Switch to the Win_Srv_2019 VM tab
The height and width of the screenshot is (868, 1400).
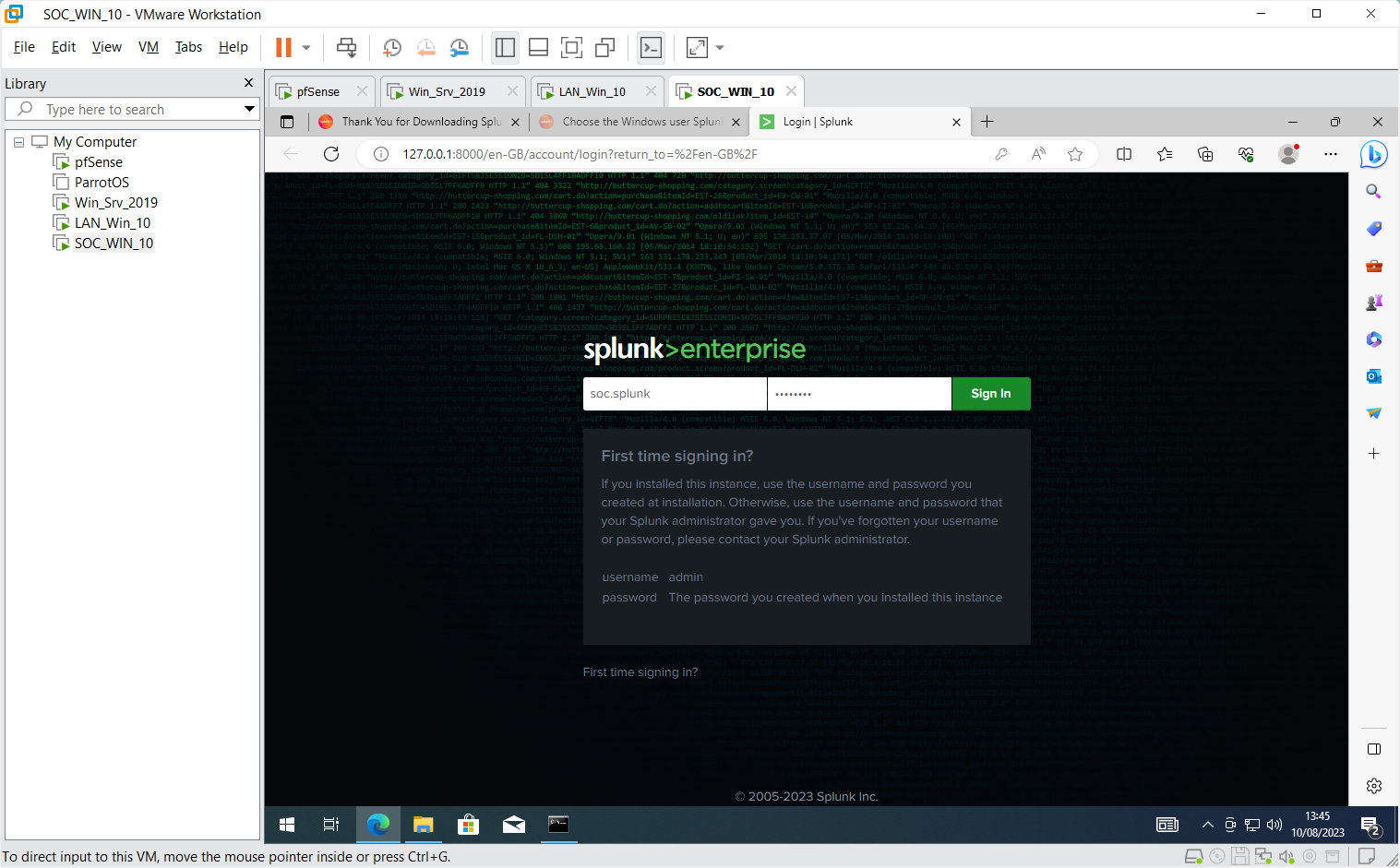coord(447,91)
